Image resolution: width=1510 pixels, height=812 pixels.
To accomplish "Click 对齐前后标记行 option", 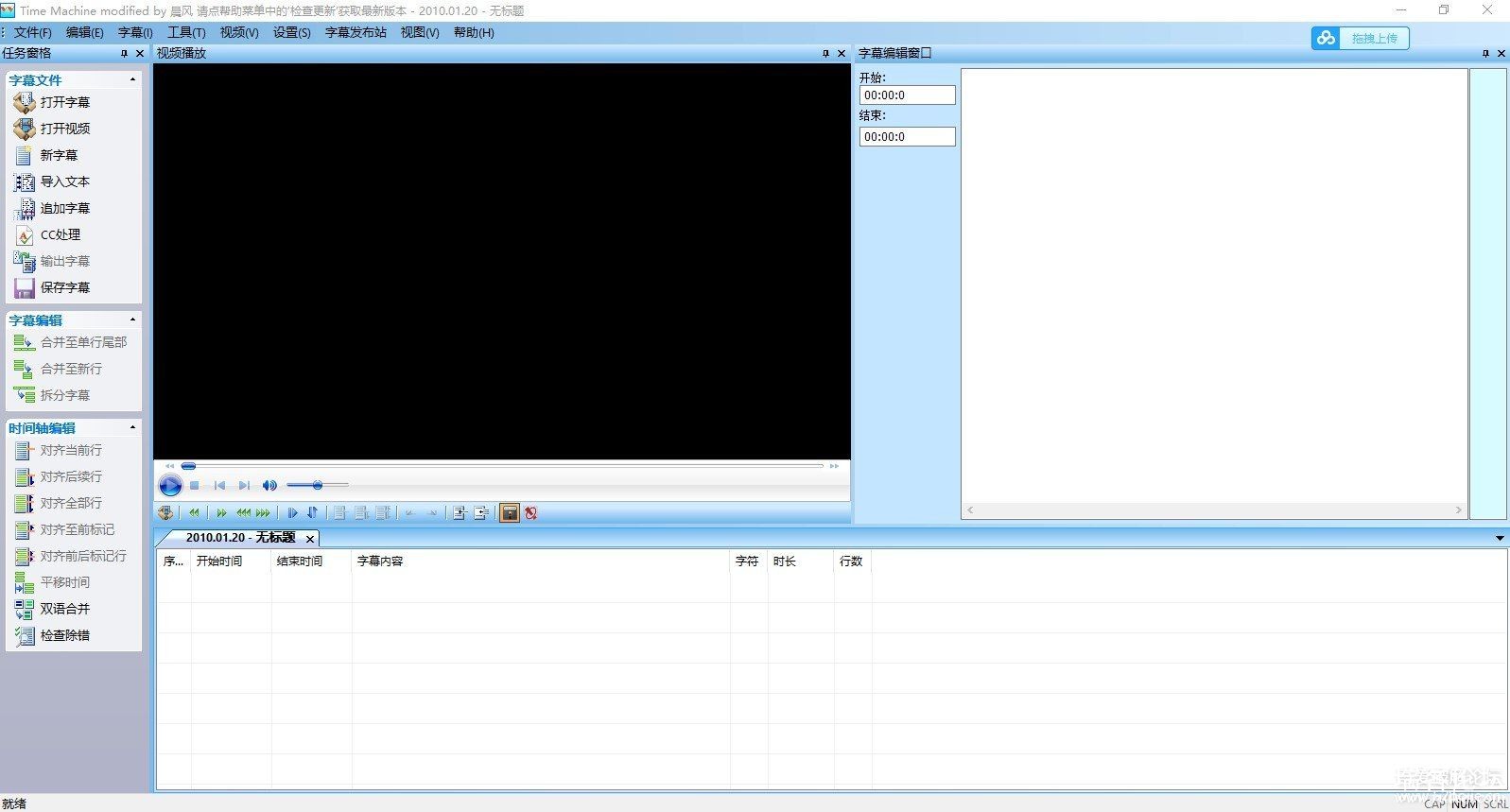I will [71, 556].
